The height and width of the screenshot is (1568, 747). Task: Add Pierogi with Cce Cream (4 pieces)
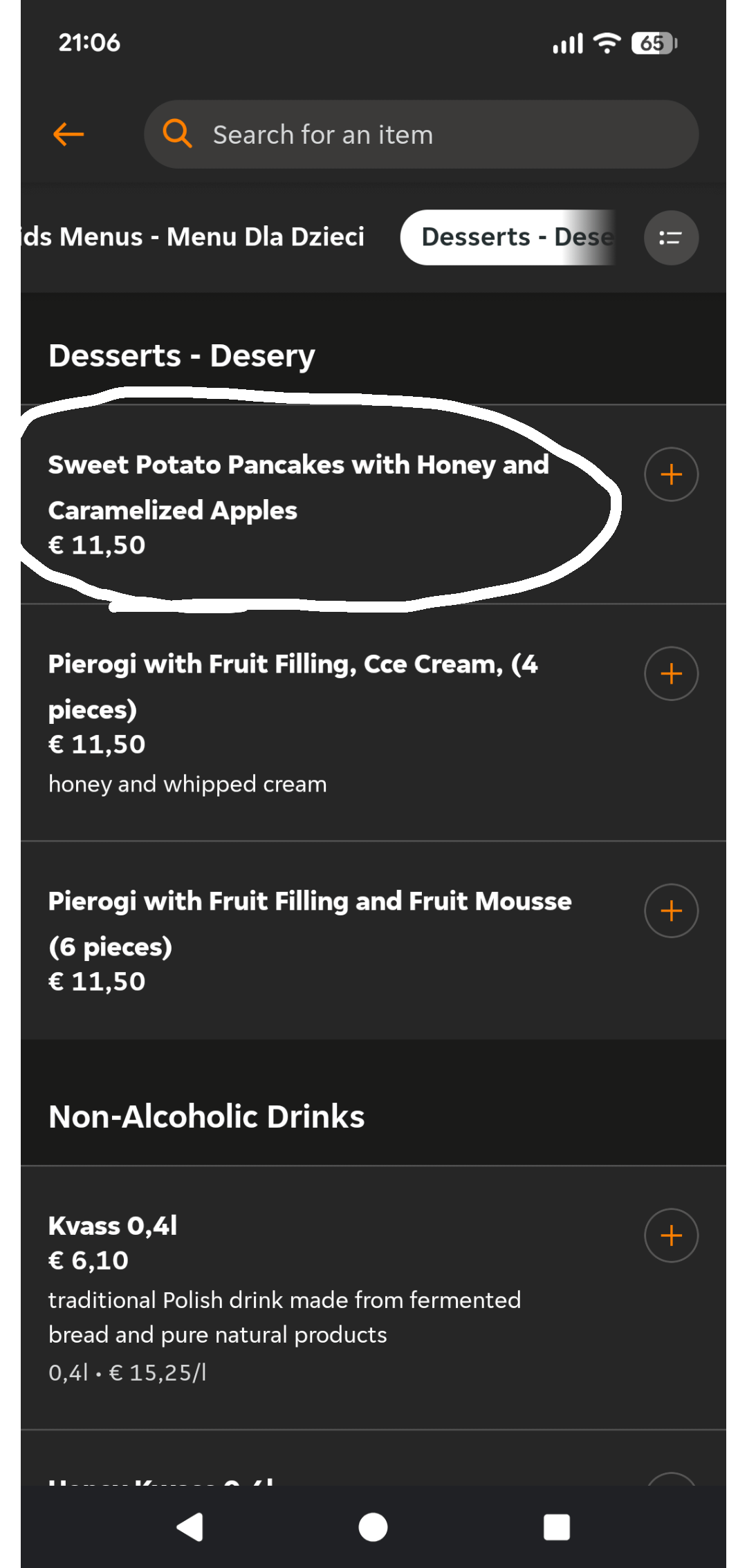coord(671,674)
